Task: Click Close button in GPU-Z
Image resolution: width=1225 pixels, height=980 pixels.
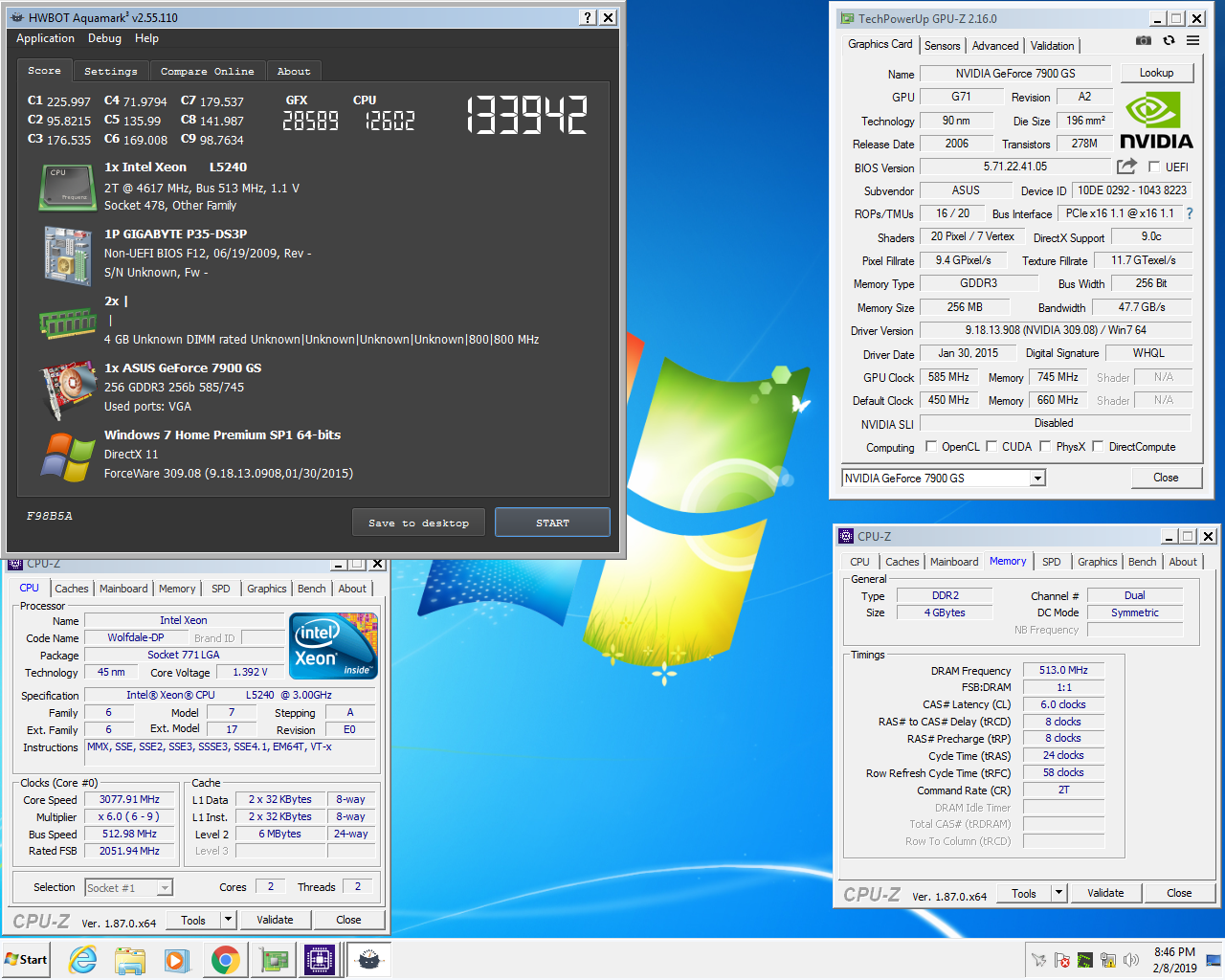Action: click(x=1166, y=478)
